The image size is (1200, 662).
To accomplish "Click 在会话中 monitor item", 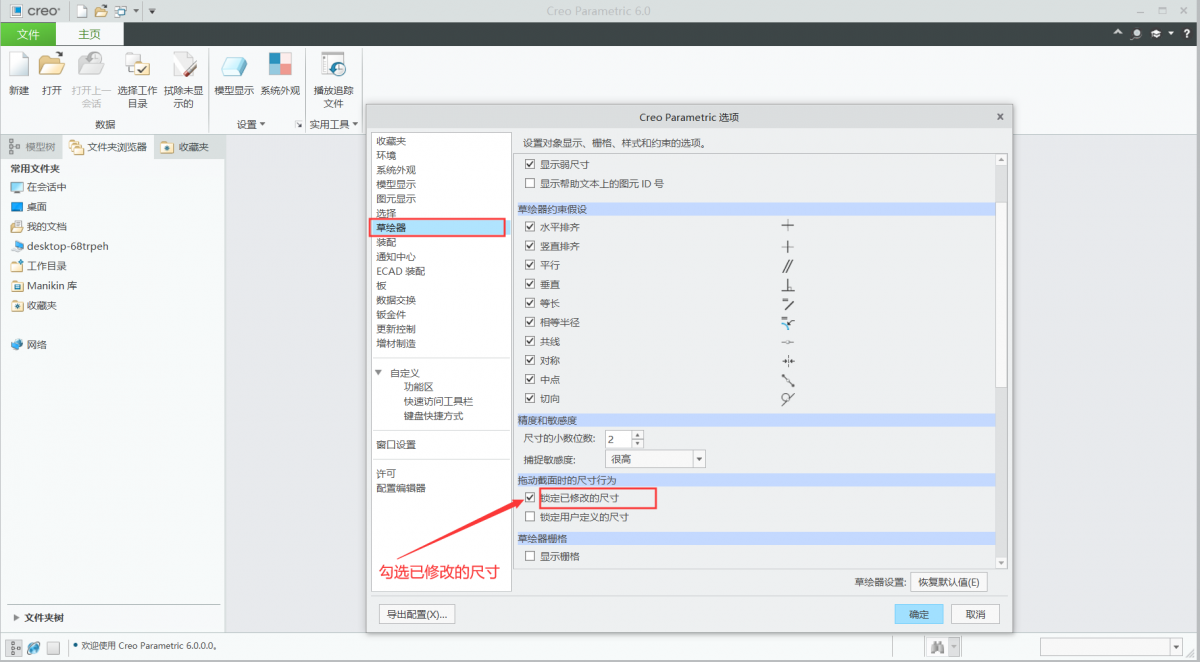I will [x=38, y=187].
